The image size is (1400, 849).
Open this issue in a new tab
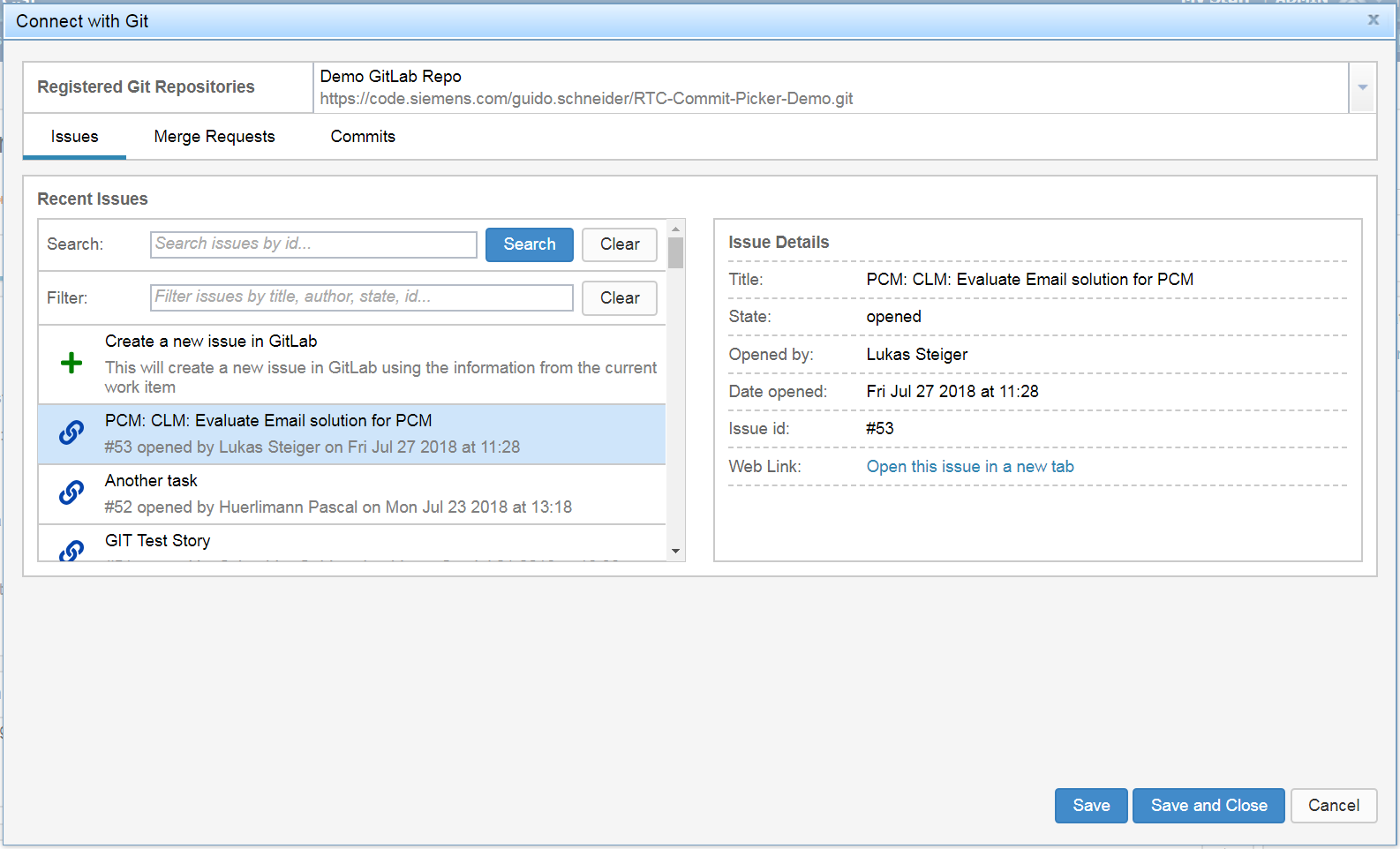970,467
